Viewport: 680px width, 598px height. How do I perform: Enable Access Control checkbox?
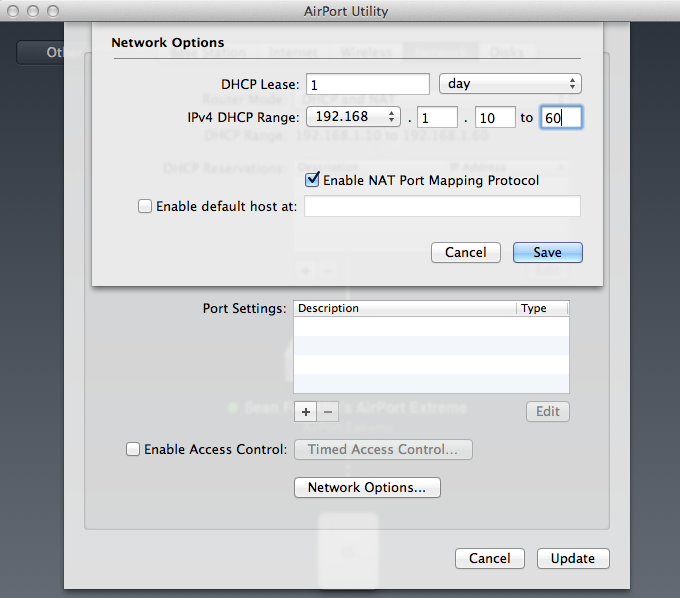(133, 449)
